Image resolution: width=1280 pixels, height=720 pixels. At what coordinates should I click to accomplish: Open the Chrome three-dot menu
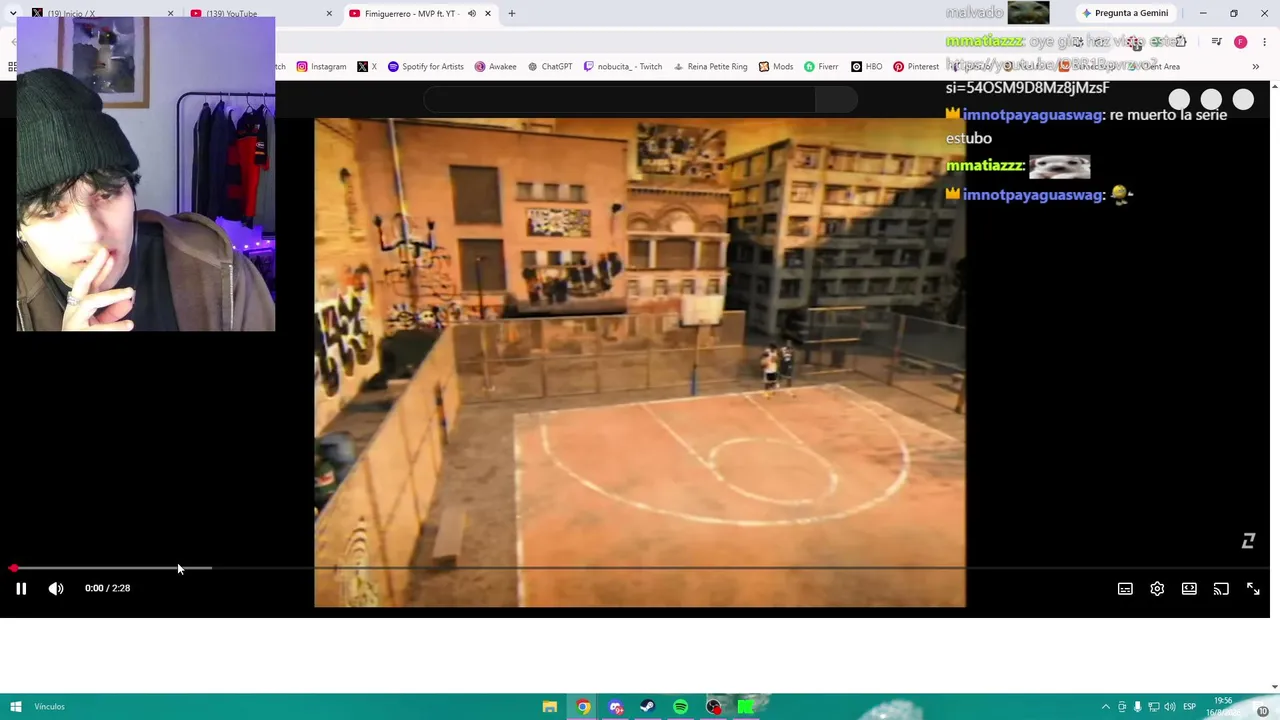(1264, 42)
